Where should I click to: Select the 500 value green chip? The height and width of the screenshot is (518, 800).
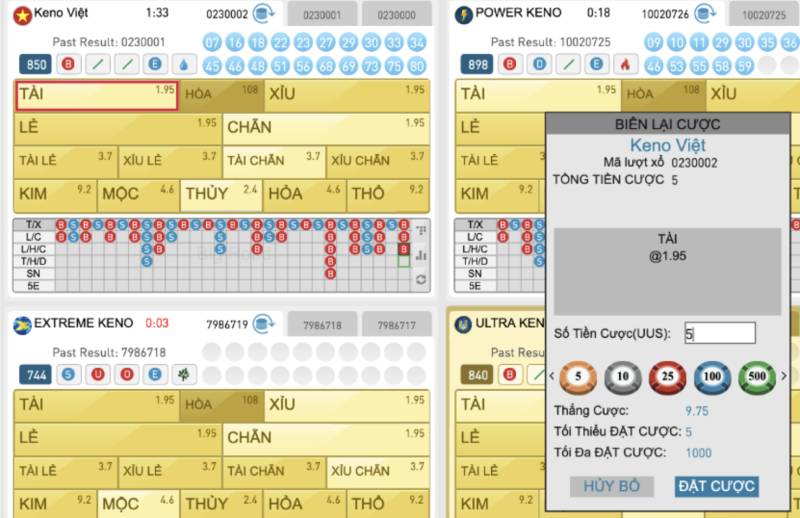tap(757, 377)
